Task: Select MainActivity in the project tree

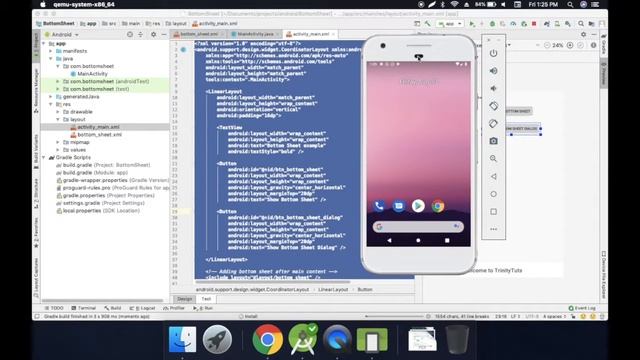Action: [89, 73]
